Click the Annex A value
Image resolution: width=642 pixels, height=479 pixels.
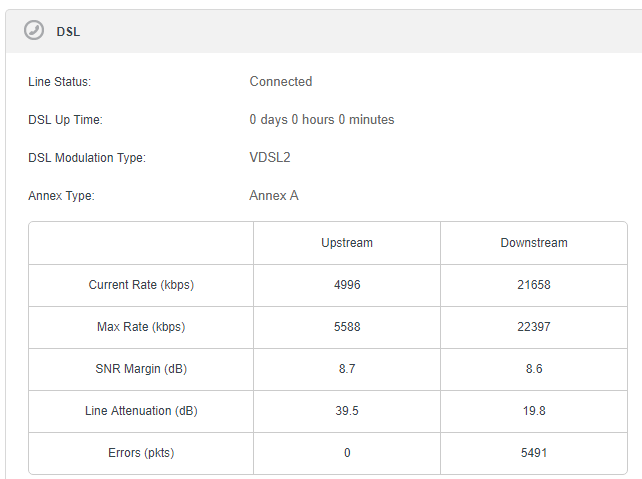(x=274, y=195)
